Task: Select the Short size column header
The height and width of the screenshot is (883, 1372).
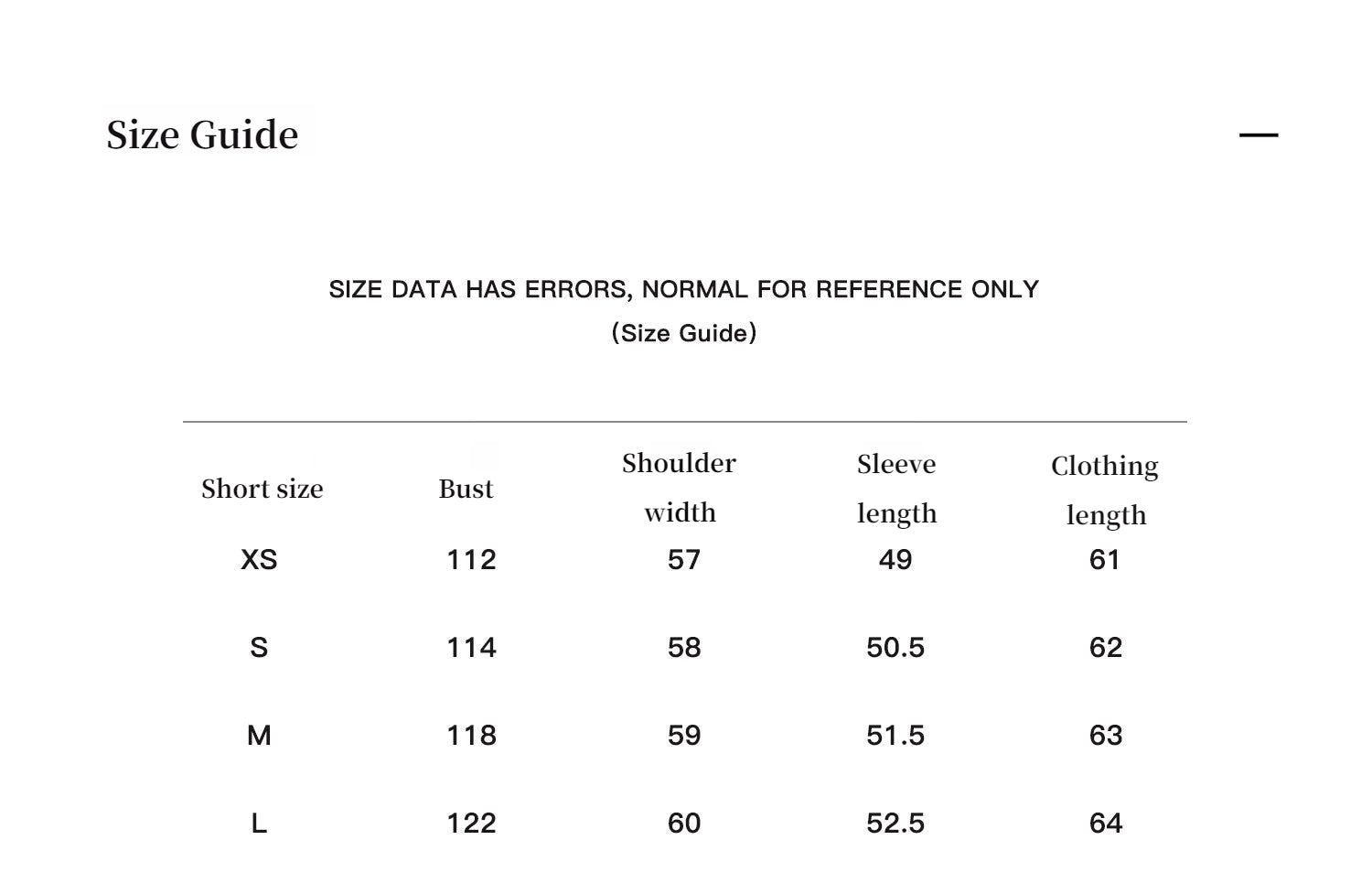Action: click(x=262, y=489)
